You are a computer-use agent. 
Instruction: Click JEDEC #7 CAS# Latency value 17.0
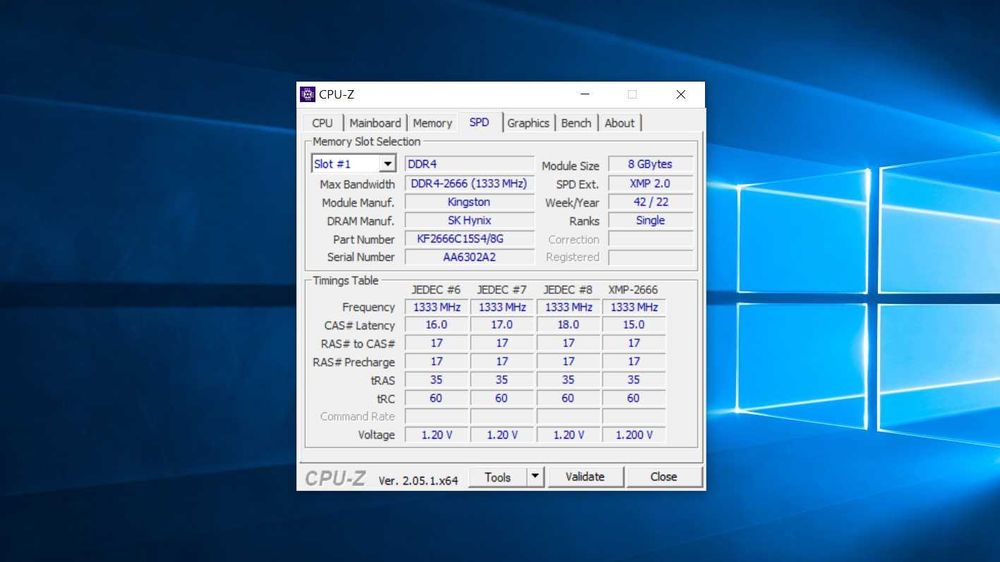click(x=502, y=325)
